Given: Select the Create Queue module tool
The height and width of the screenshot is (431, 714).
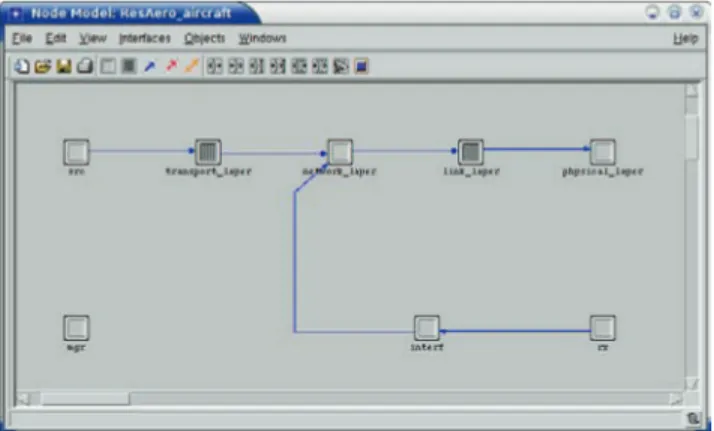Looking at the screenshot, I should 129,66.
